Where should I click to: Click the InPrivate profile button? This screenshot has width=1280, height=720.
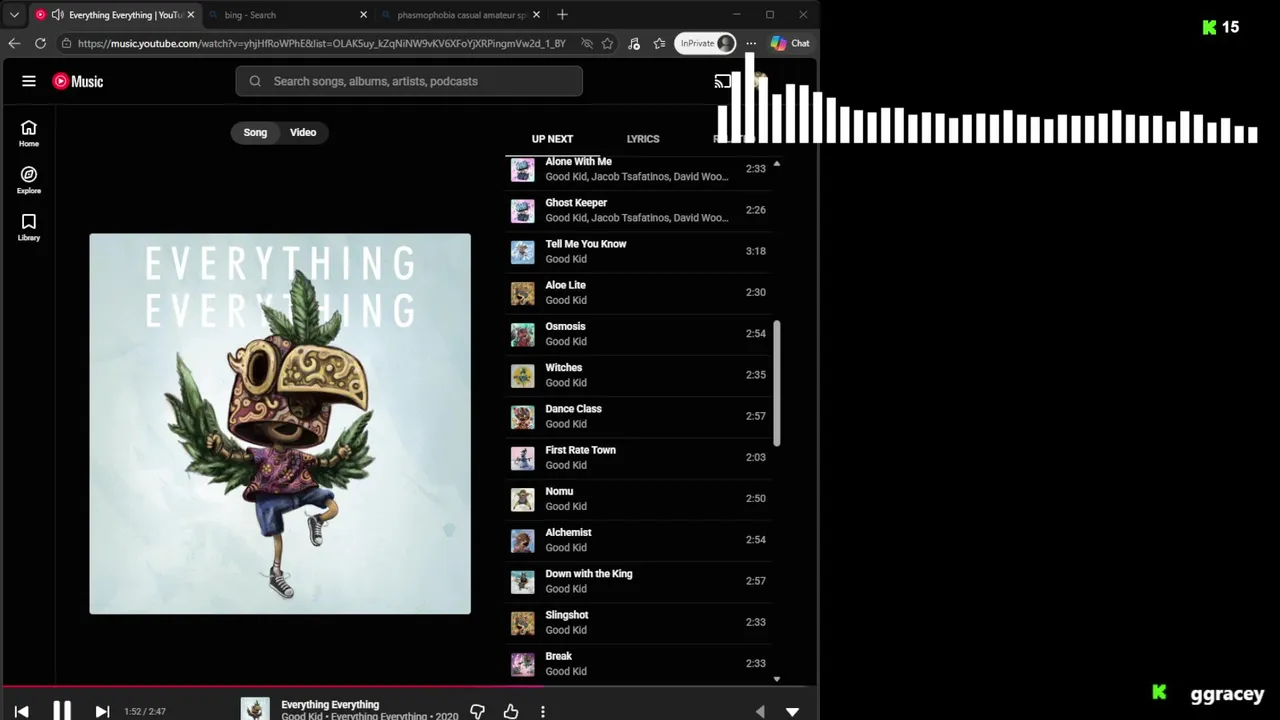(x=706, y=43)
